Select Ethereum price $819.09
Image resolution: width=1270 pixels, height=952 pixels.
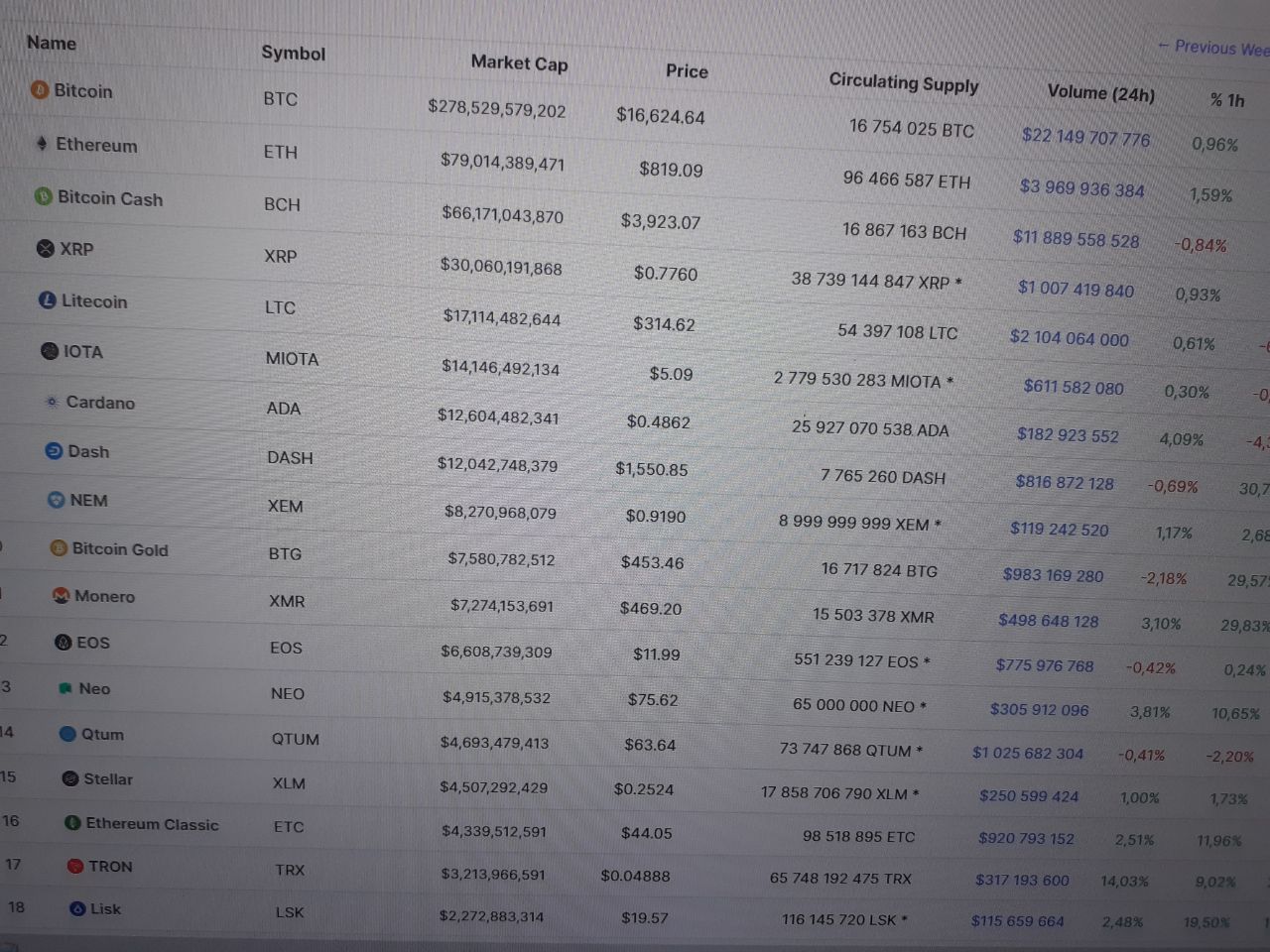pyautogui.click(x=671, y=169)
